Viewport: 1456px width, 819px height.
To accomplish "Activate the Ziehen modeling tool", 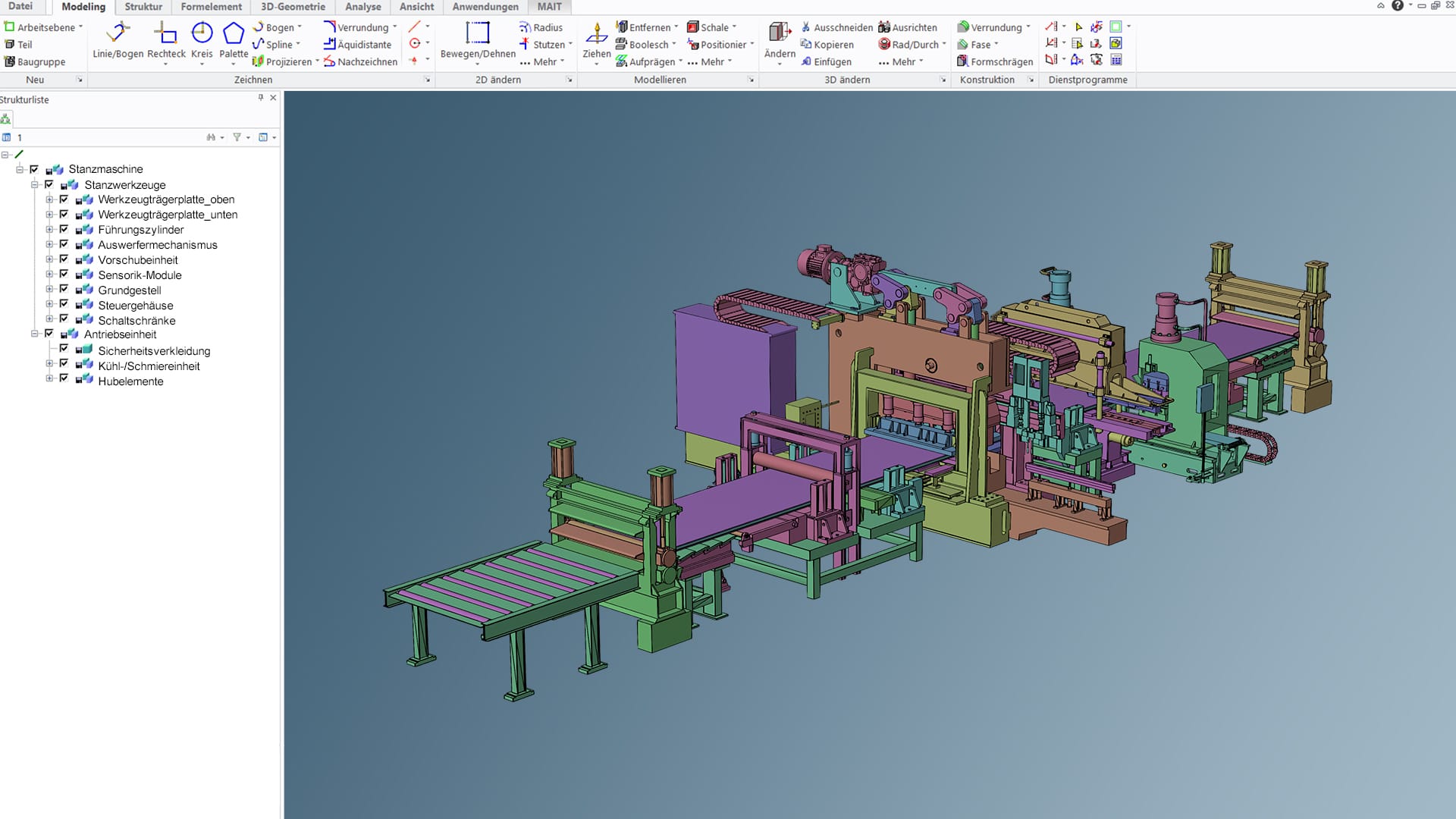I will (x=597, y=40).
